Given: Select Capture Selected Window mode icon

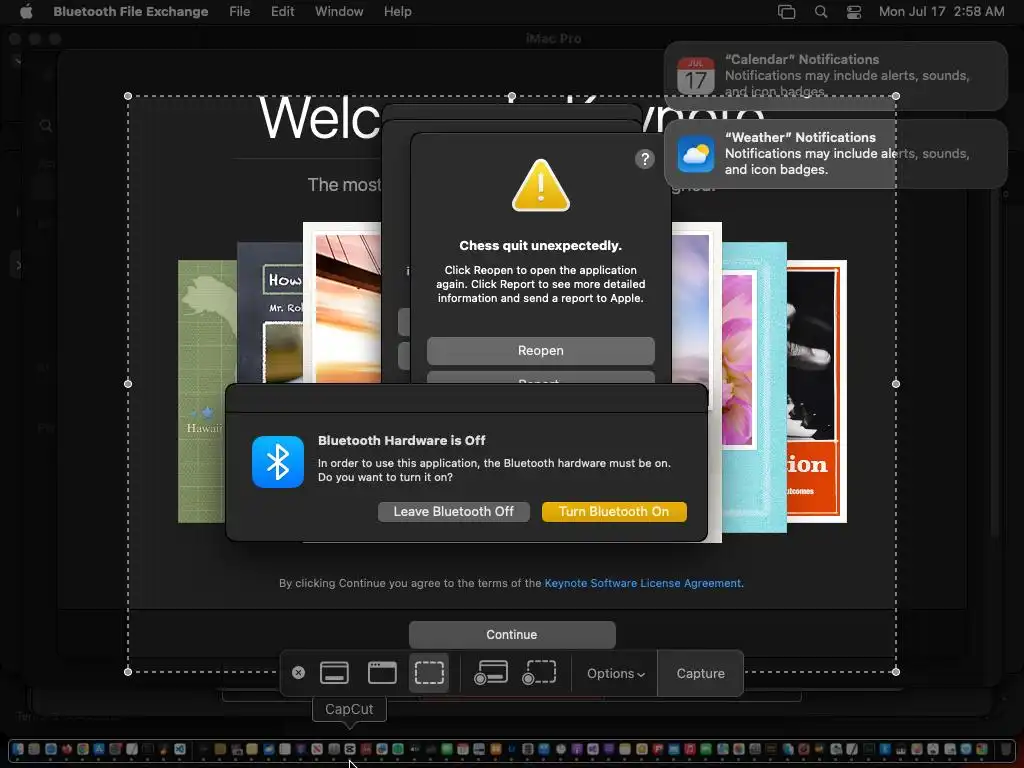Looking at the screenshot, I should click(382, 673).
